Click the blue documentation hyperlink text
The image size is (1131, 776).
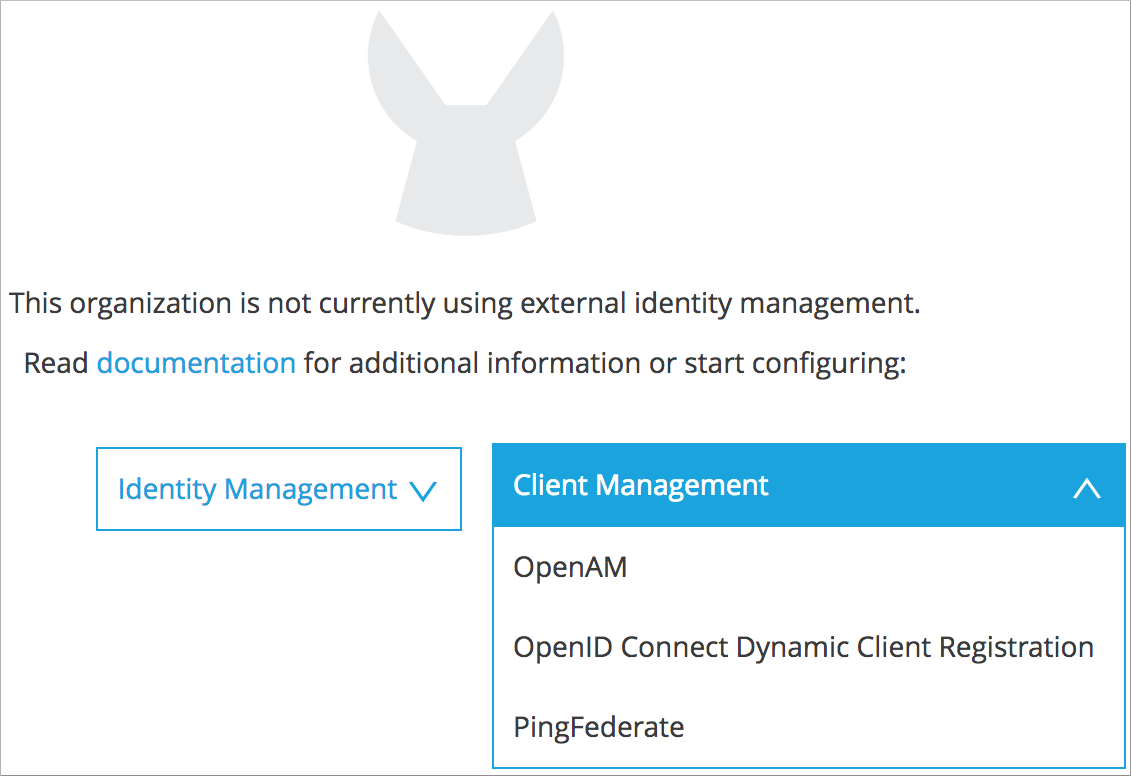point(195,363)
